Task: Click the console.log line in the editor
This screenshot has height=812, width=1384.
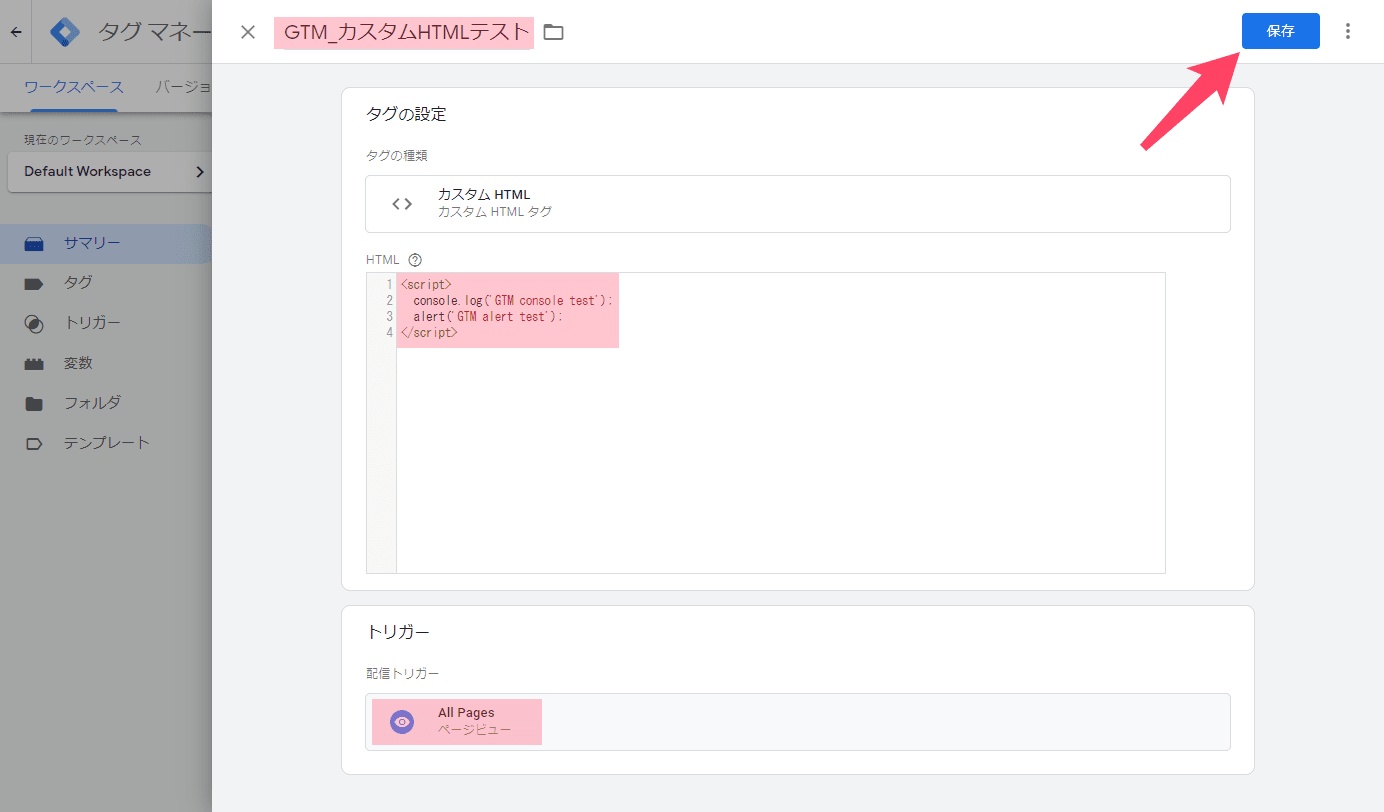Action: pos(512,300)
